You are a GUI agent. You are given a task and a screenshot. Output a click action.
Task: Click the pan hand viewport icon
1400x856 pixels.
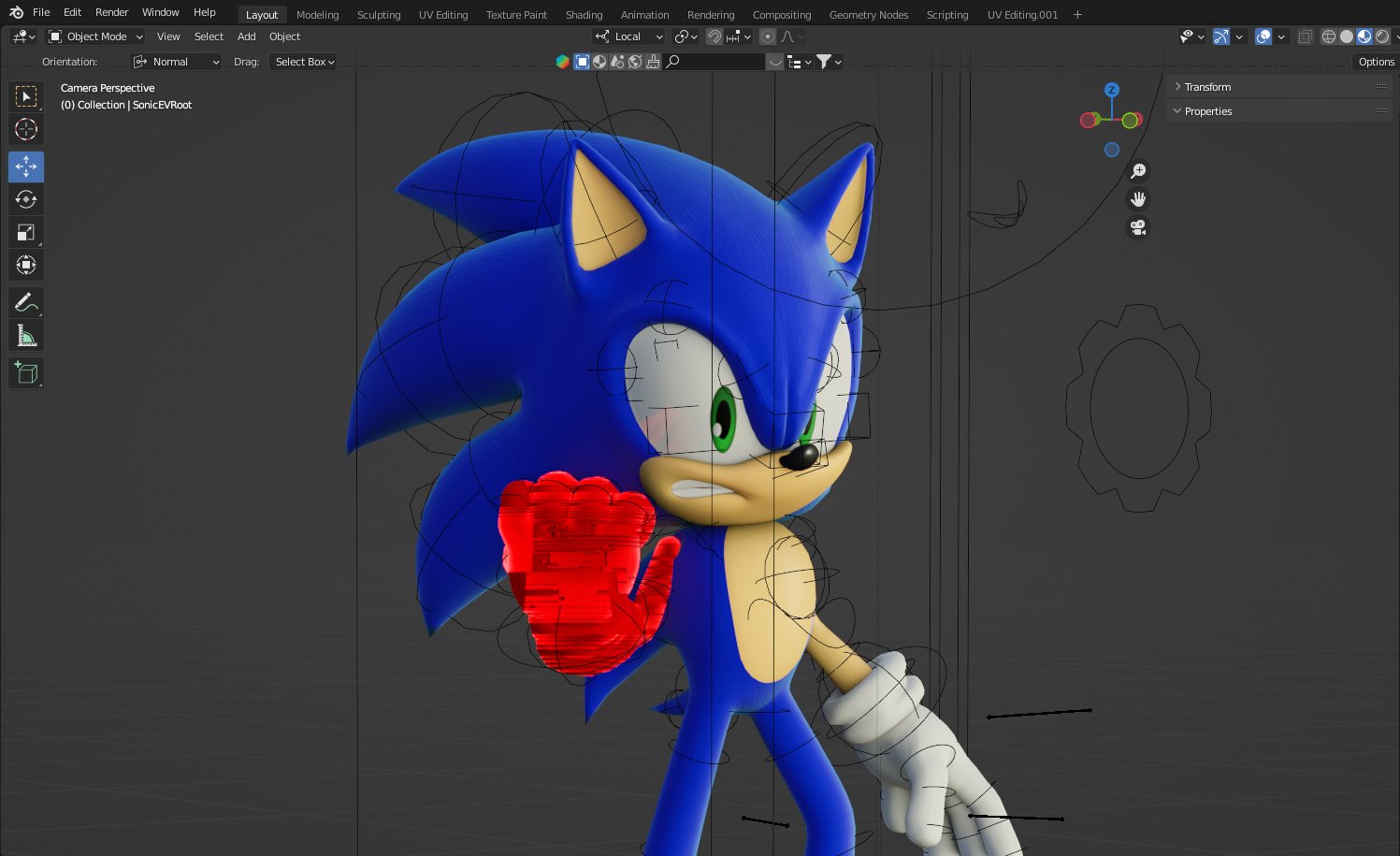pyautogui.click(x=1138, y=199)
